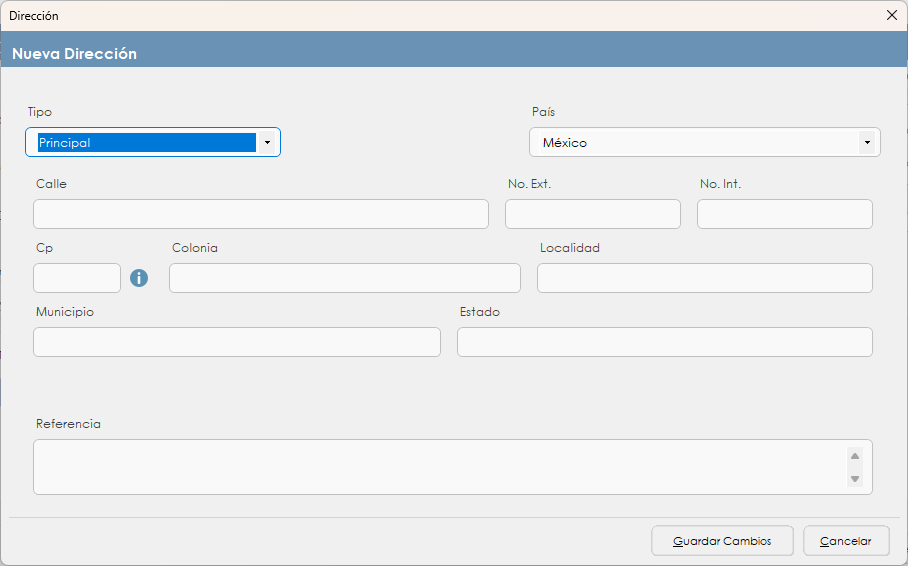
Task: Click the postal code info icon
Action: pyautogui.click(x=139, y=278)
